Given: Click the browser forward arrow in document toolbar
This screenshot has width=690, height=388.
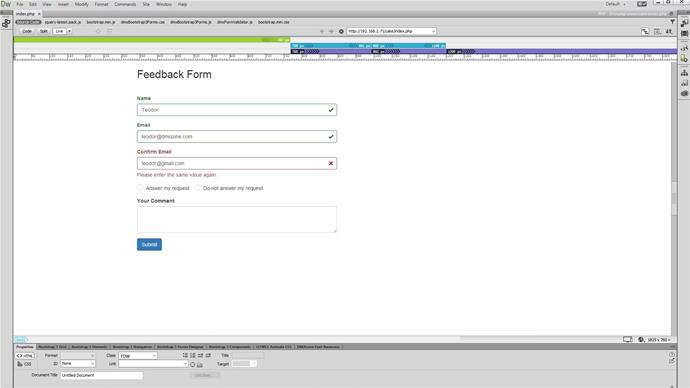Looking at the screenshot, I should (x=331, y=31).
